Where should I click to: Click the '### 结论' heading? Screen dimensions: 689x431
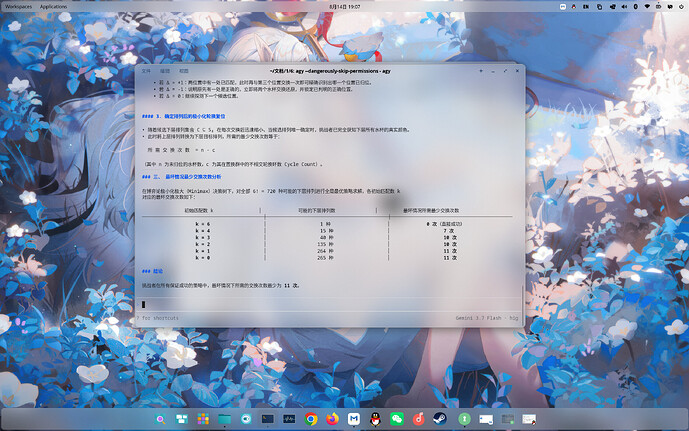[x=152, y=271]
